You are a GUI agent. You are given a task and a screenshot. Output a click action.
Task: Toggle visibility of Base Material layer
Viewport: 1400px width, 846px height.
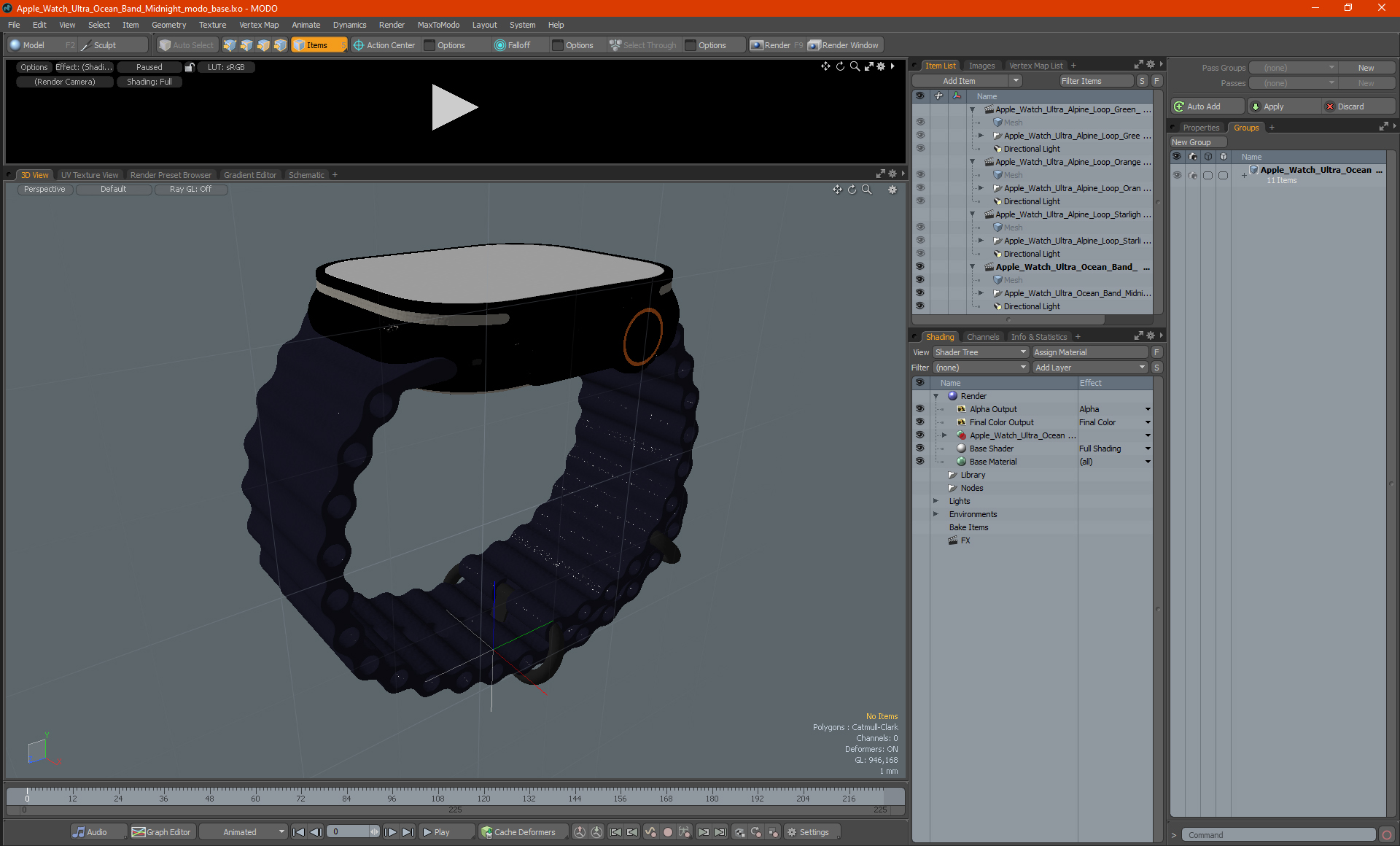tap(919, 462)
